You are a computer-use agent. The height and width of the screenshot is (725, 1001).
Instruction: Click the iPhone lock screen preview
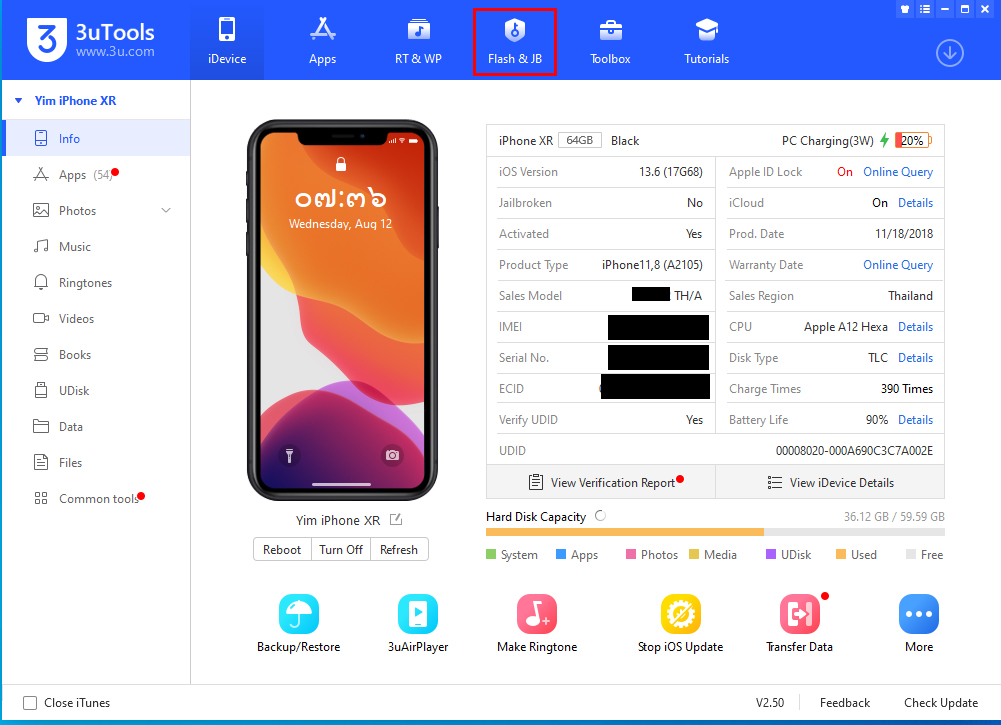342,310
